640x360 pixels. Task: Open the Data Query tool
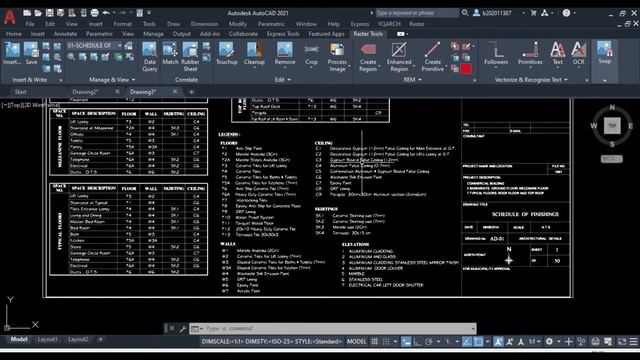point(149,57)
